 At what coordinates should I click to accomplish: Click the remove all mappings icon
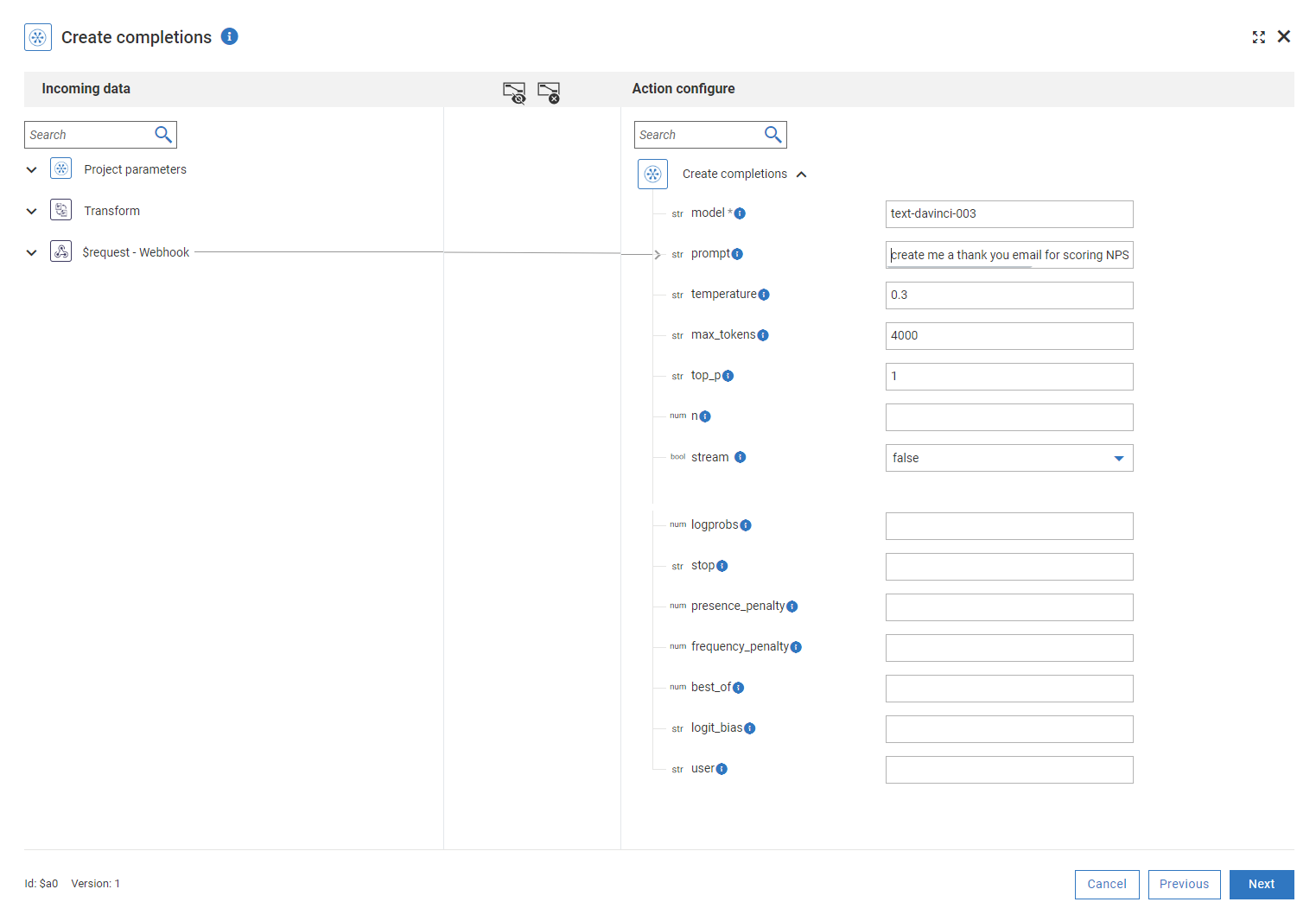pos(549,92)
